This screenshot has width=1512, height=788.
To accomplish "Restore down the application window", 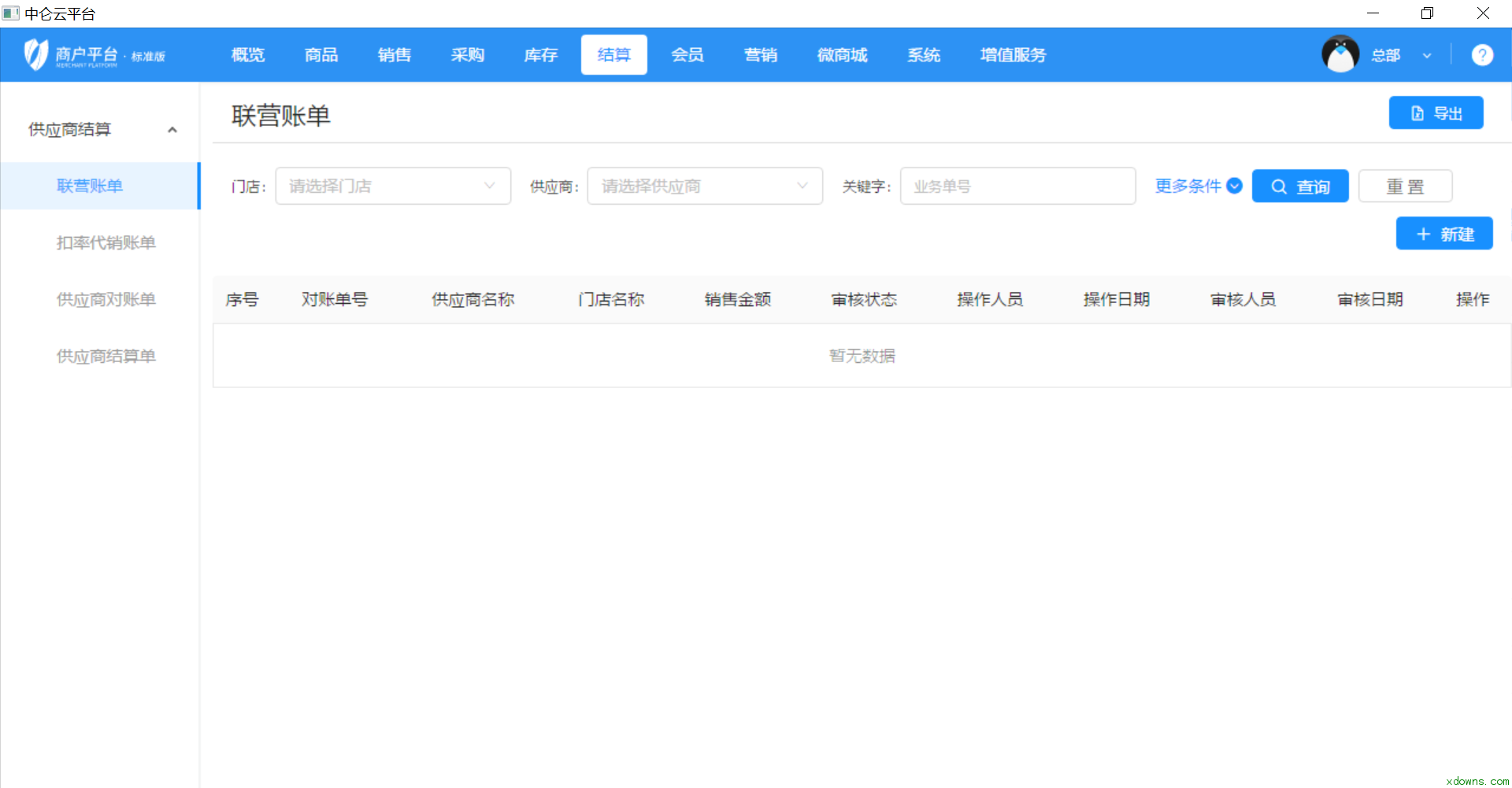I will click(x=1427, y=13).
